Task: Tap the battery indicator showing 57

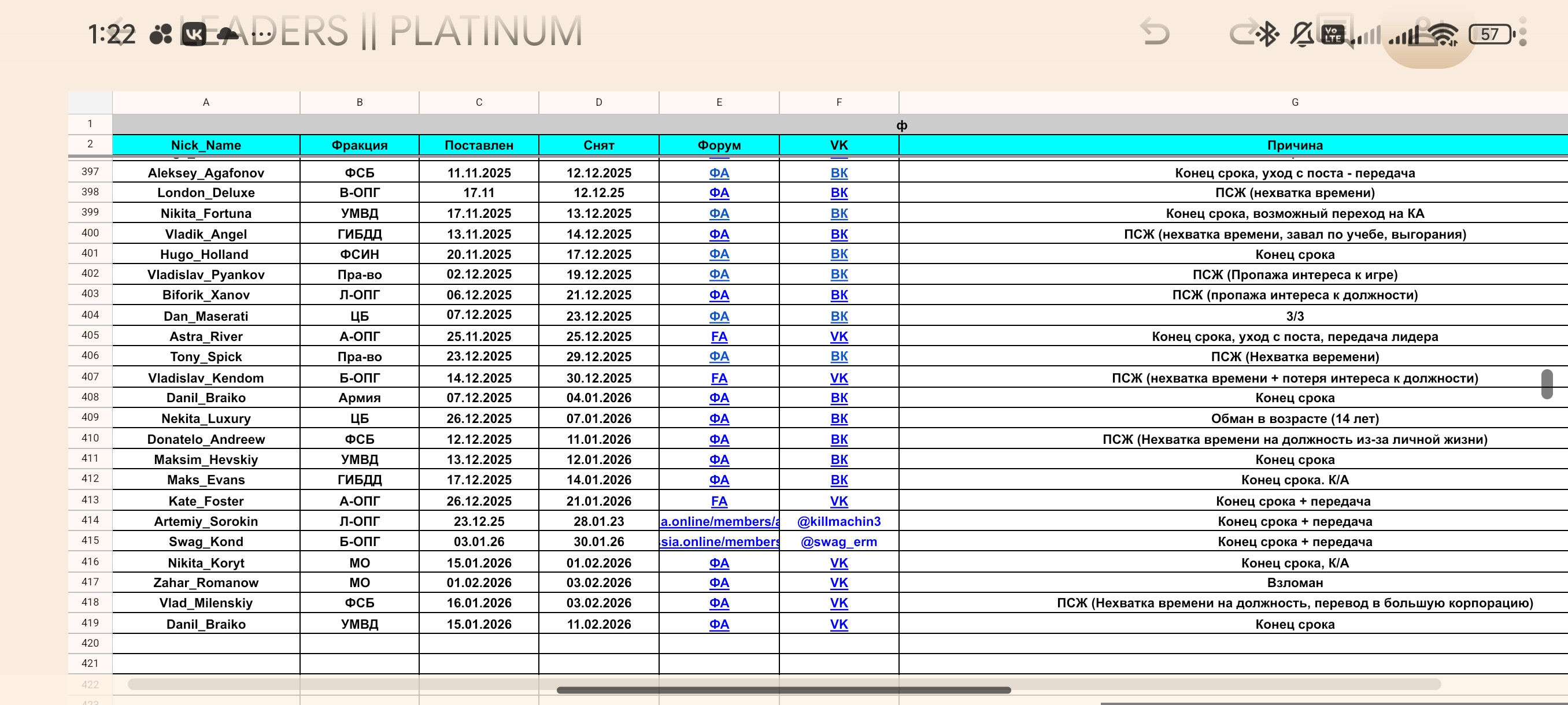Action: click(x=1491, y=34)
